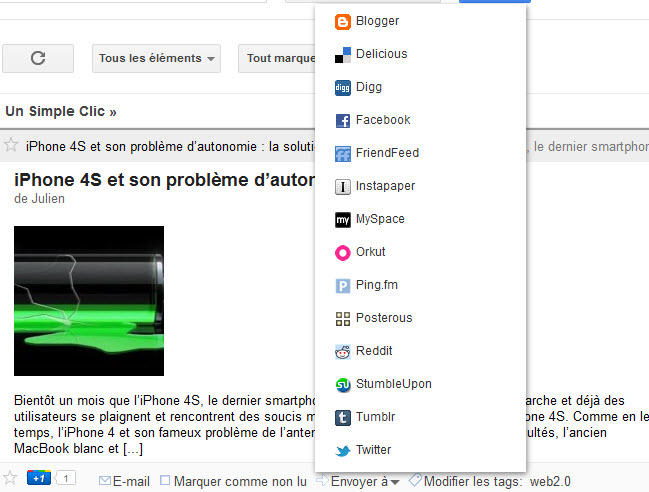The width and height of the screenshot is (649, 492).
Task: Share the post to Tumblr
Action: 421,418
